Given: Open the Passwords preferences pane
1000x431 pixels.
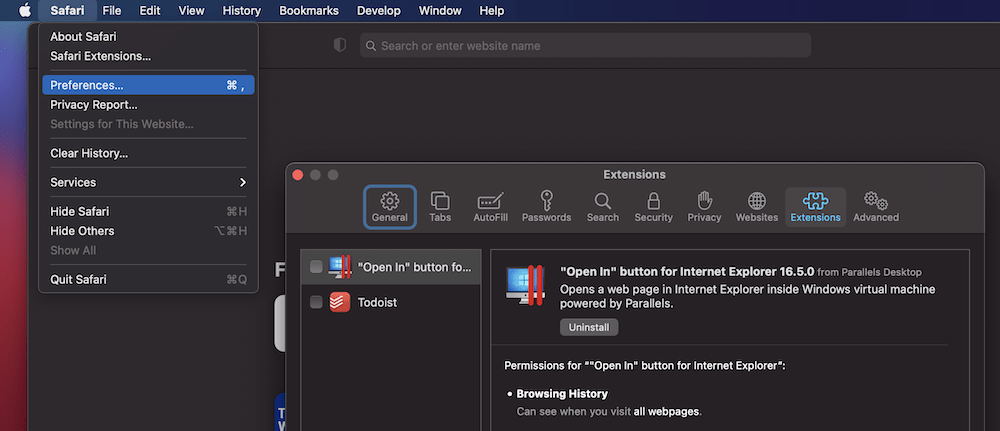Looking at the screenshot, I should pos(547,207).
